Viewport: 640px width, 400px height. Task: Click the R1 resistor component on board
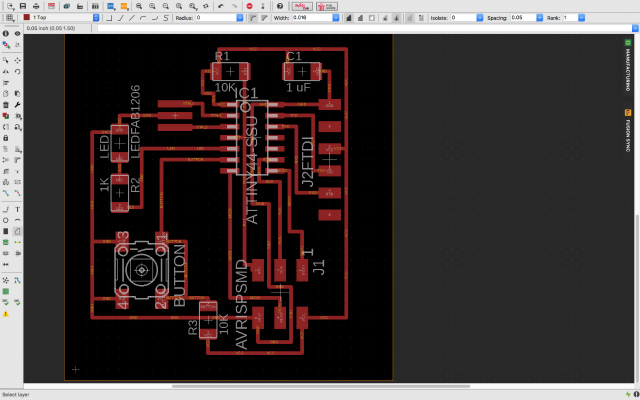pos(230,72)
